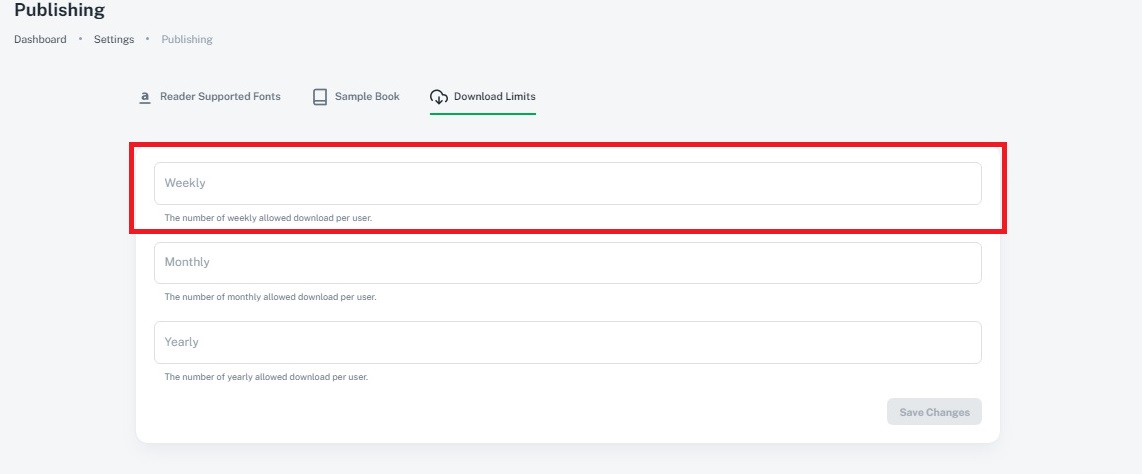Focus the Weekly download limit field

click(567, 183)
